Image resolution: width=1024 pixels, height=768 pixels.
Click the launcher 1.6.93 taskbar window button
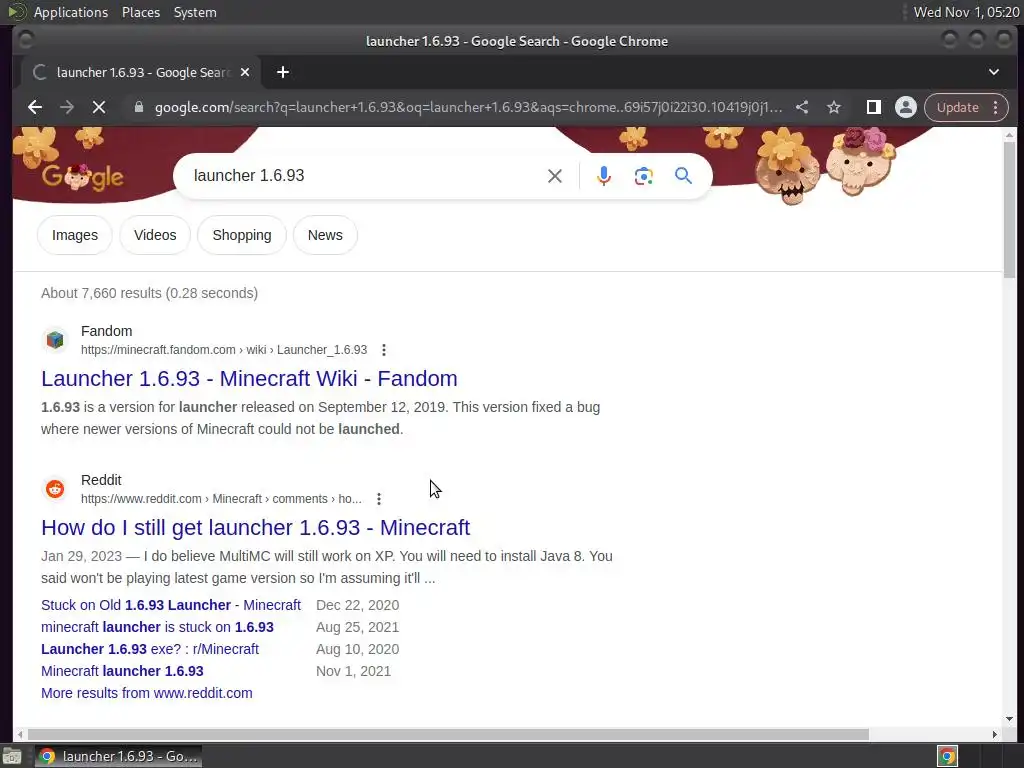coord(118,756)
